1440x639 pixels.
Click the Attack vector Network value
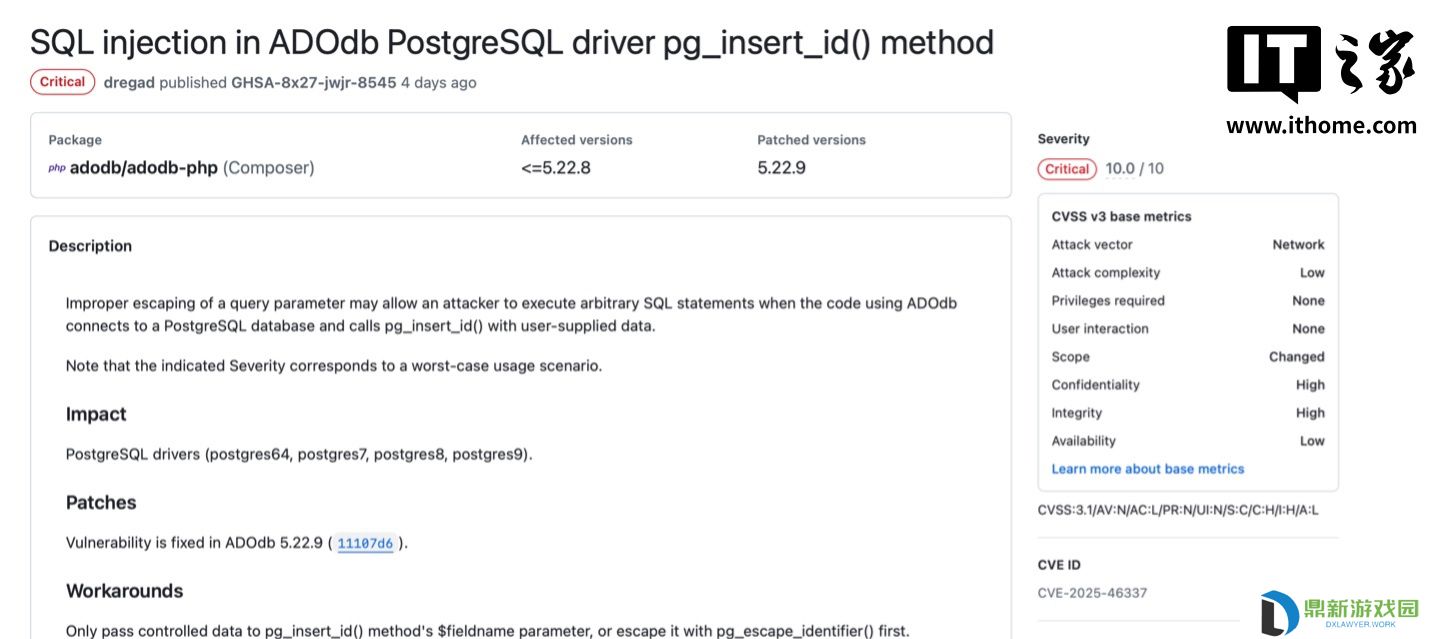click(1298, 244)
